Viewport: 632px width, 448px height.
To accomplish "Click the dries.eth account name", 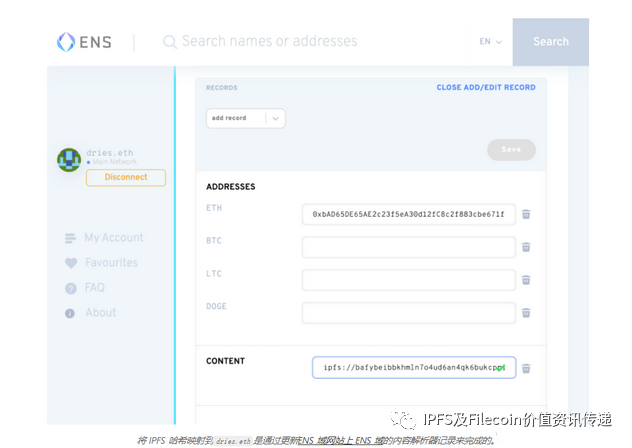I will point(110,153).
